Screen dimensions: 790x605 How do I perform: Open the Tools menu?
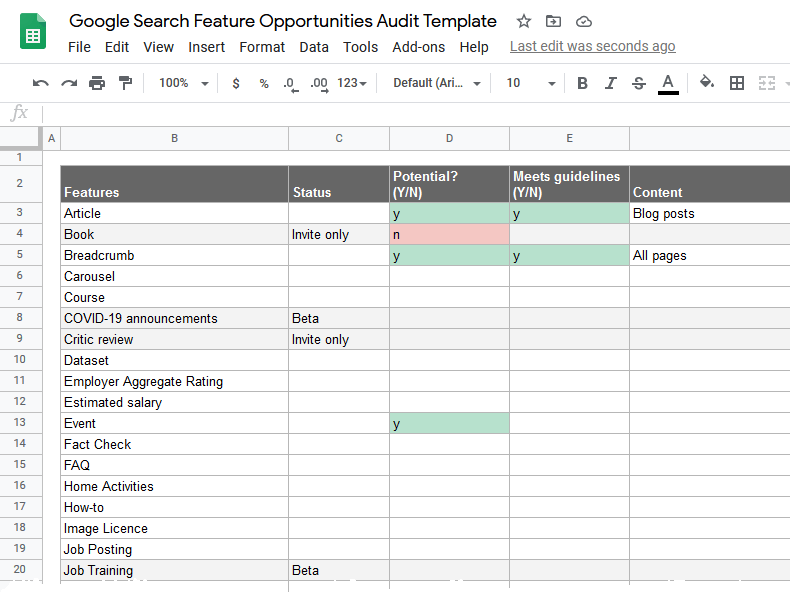(360, 47)
